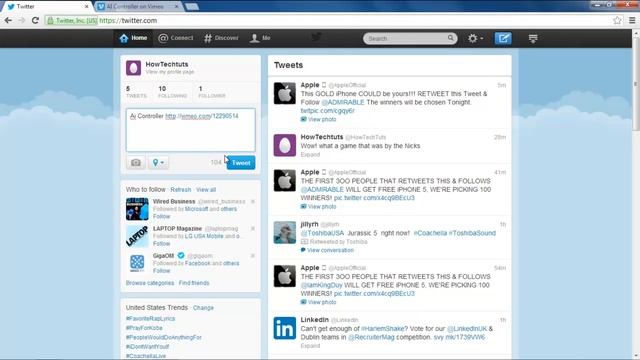Dismiss LAPTOP Magazine suggestion

[253, 229]
